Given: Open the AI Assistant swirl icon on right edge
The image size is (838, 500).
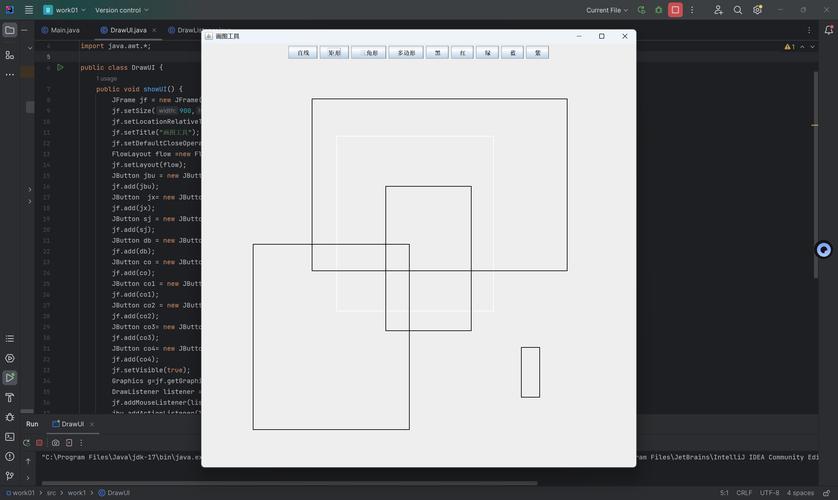Looking at the screenshot, I should (x=824, y=249).
